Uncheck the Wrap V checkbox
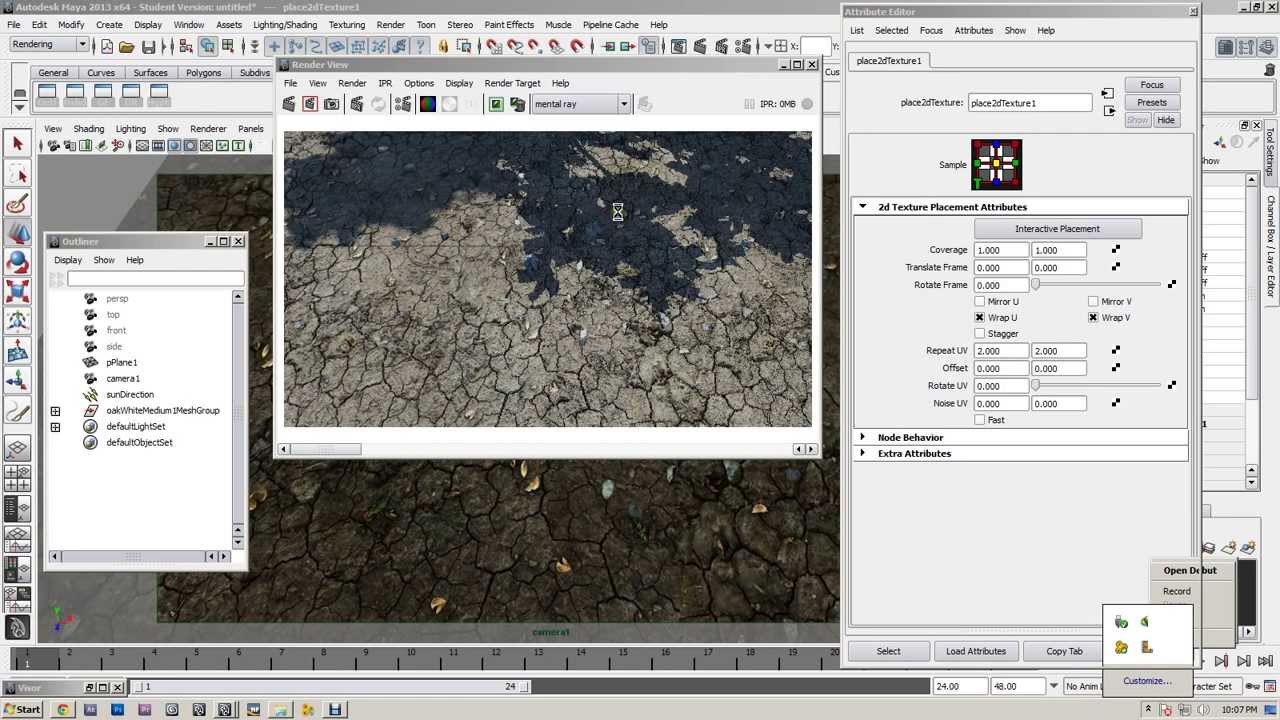 pos(1093,317)
